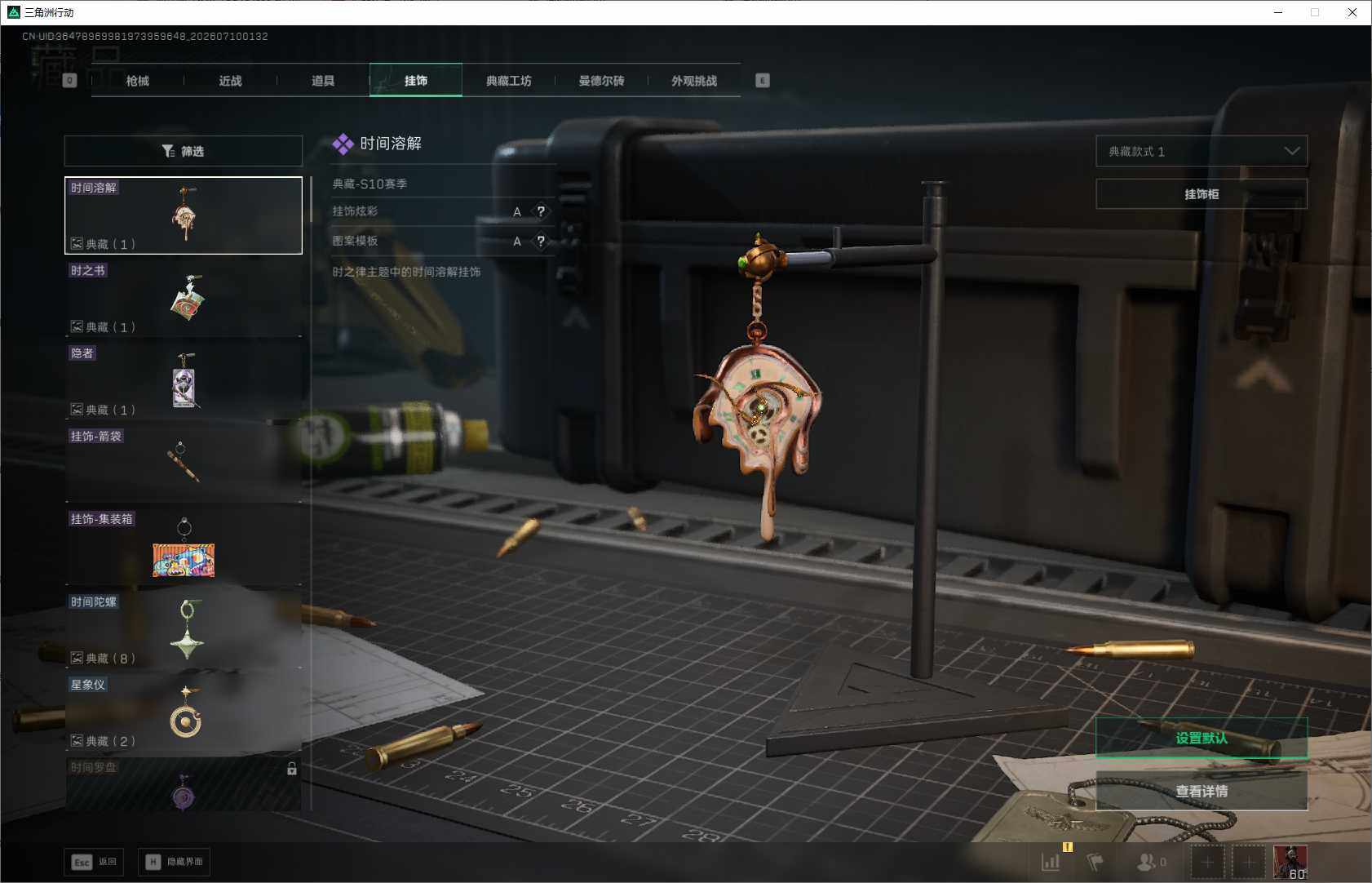Open the 典藏工坊 tab

(509, 80)
